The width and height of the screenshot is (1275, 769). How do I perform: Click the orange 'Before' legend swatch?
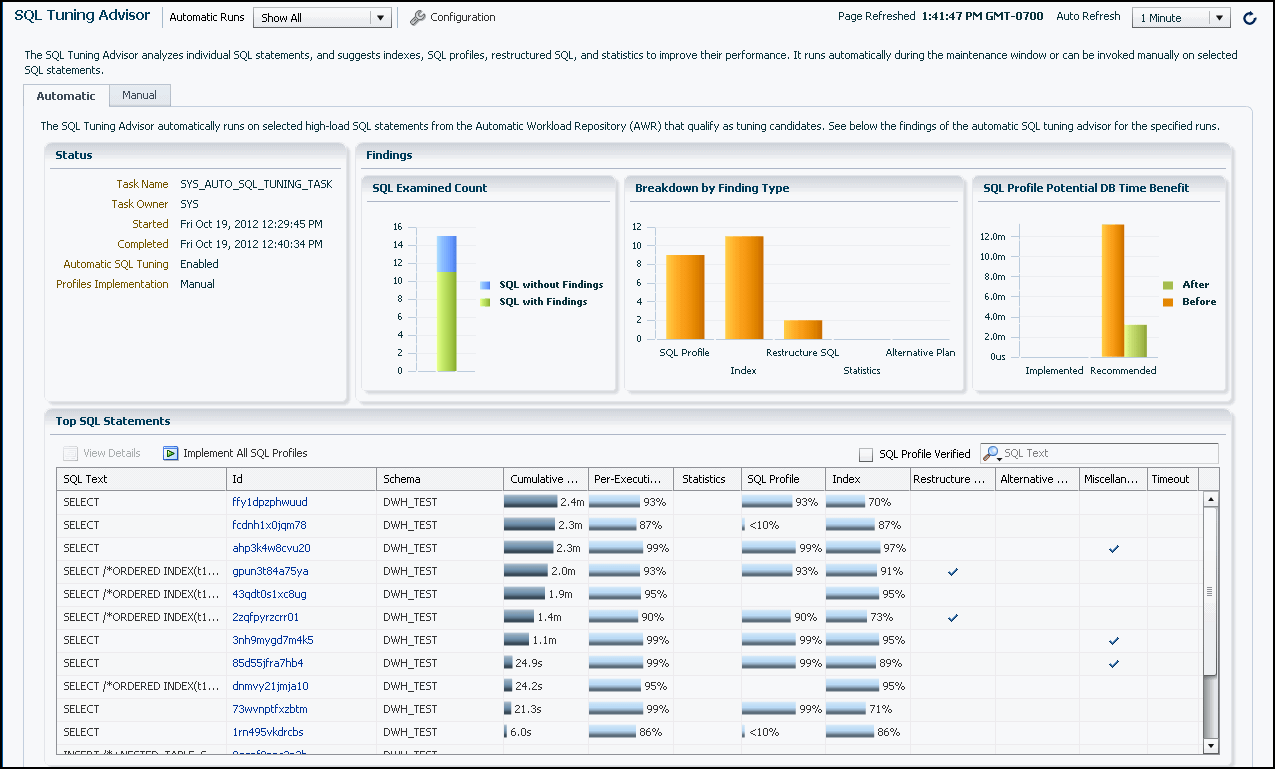point(1168,302)
